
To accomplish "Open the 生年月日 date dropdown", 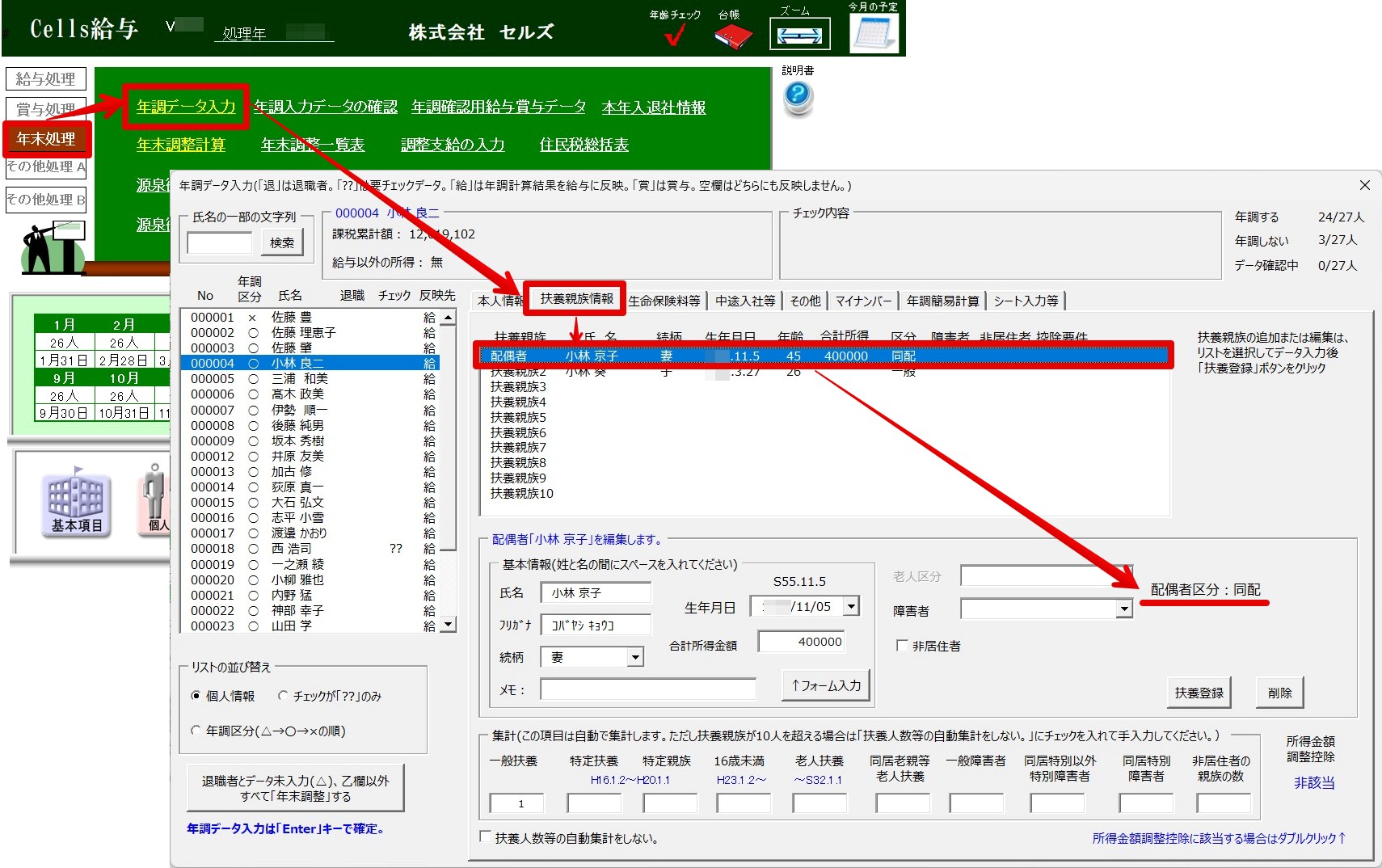I will click(851, 606).
